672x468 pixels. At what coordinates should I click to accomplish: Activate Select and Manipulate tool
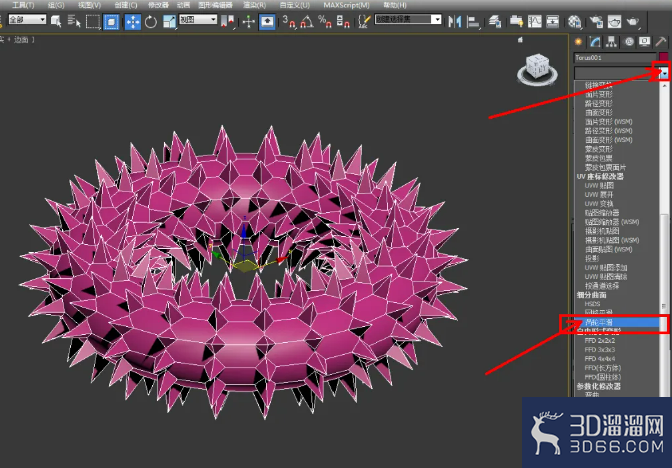(249, 21)
